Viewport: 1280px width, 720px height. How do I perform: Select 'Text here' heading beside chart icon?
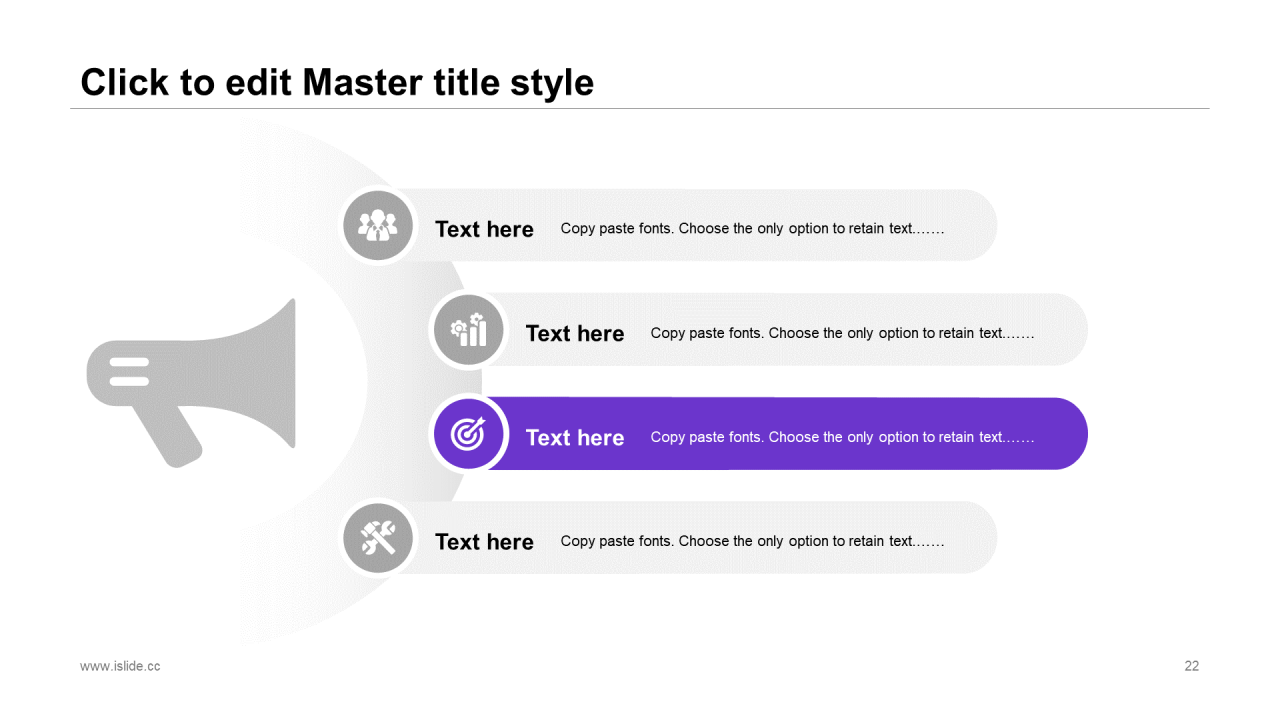[575, 333]
